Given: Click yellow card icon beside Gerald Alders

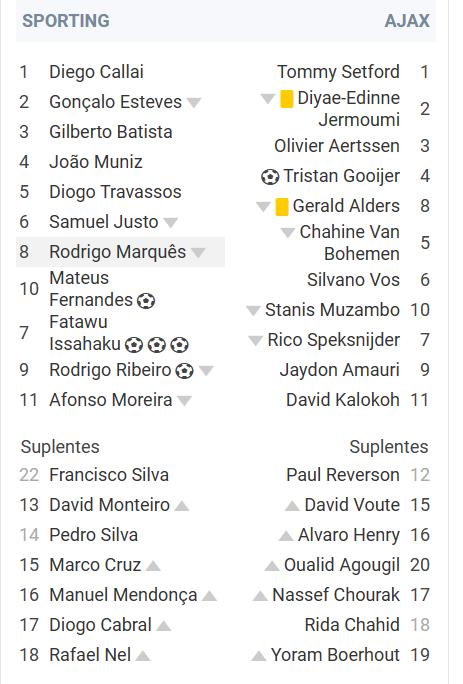Looking at the screenshot, I should tap(282, 207).
